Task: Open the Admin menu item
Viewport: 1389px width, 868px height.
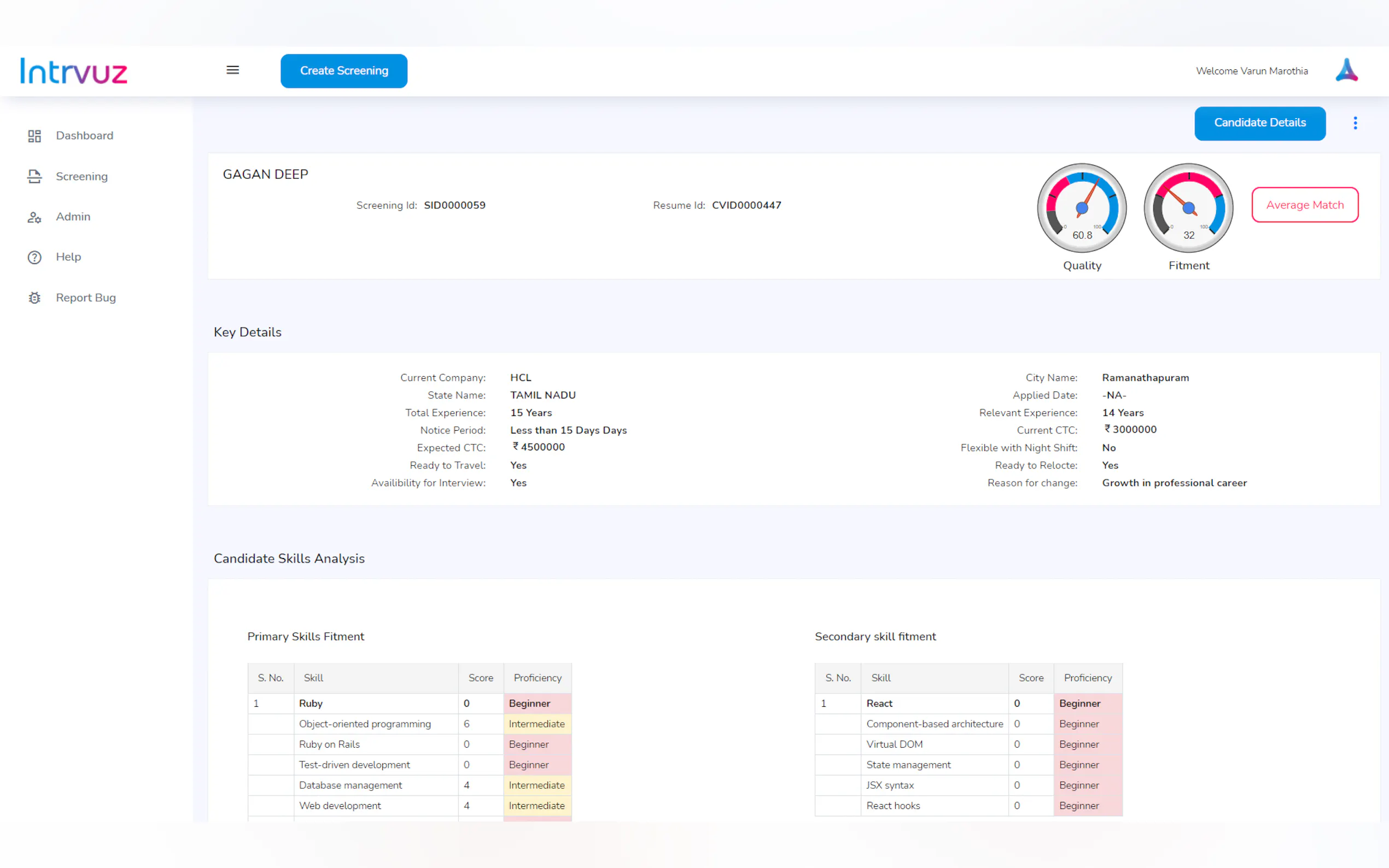Action: [x=73, y=217]
